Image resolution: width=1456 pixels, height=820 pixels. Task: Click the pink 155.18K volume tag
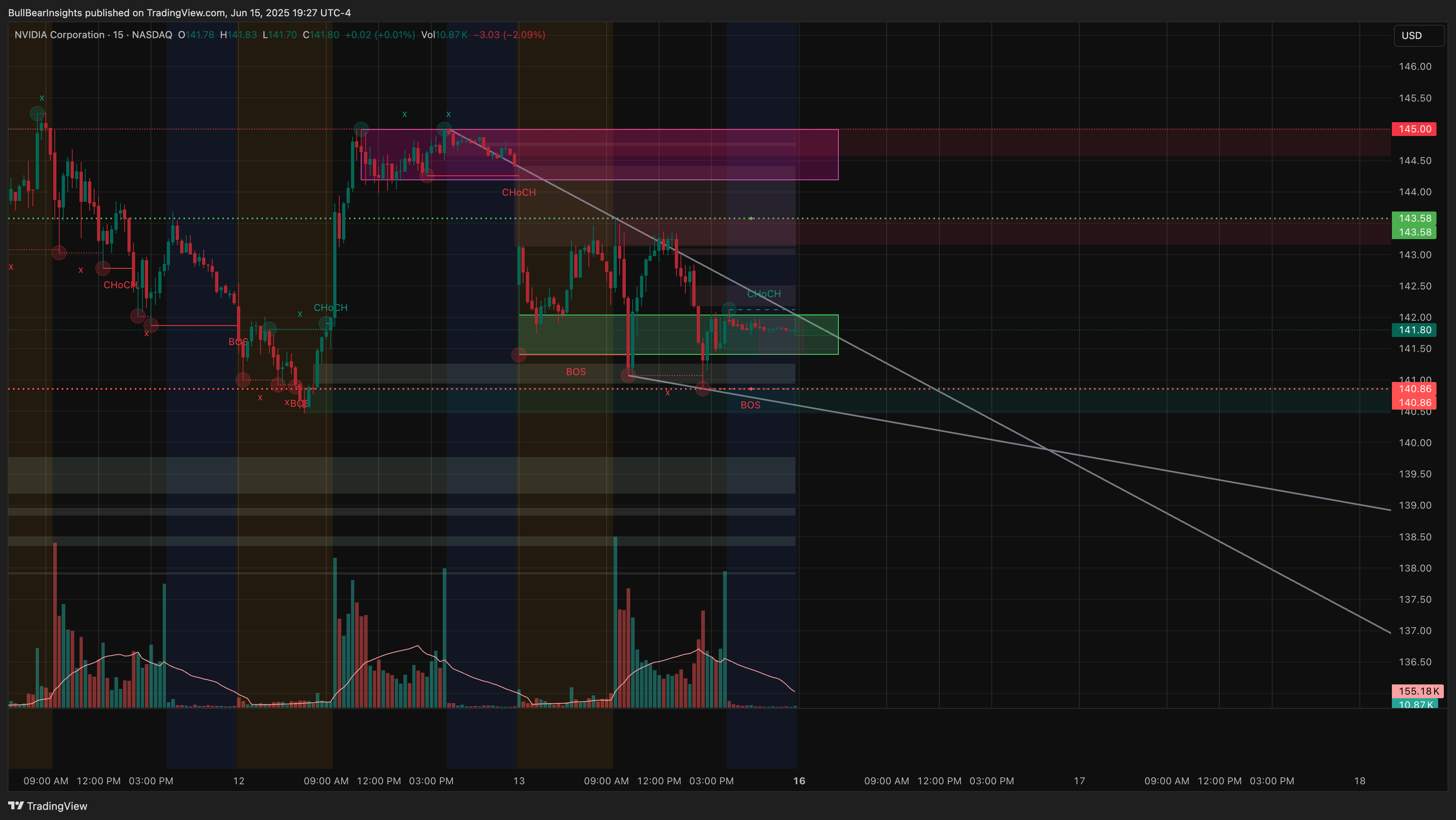[1417, 691]
